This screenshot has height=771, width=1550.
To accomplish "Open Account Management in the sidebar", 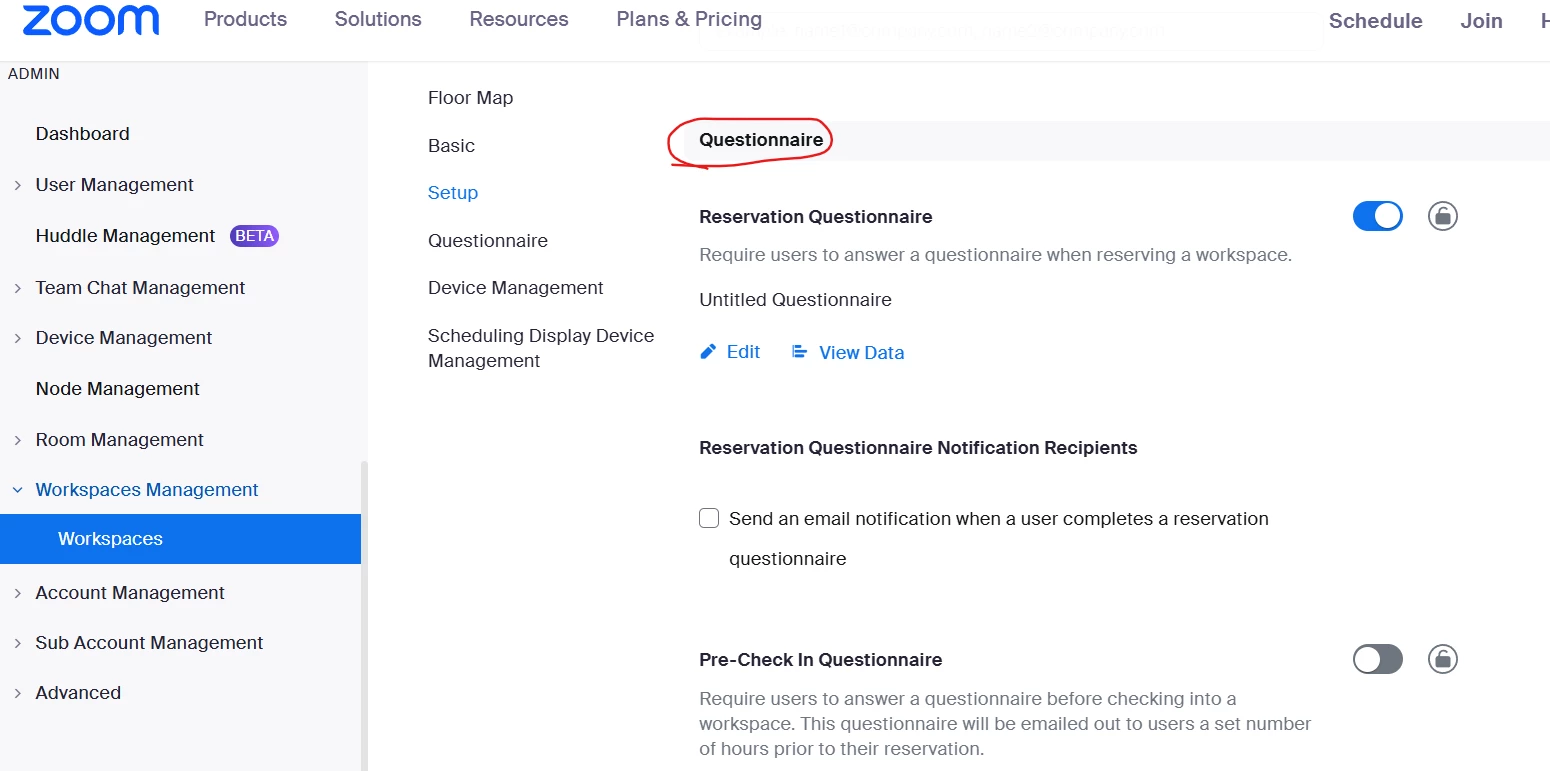I will pyautogui.click(x=130, y=593).
